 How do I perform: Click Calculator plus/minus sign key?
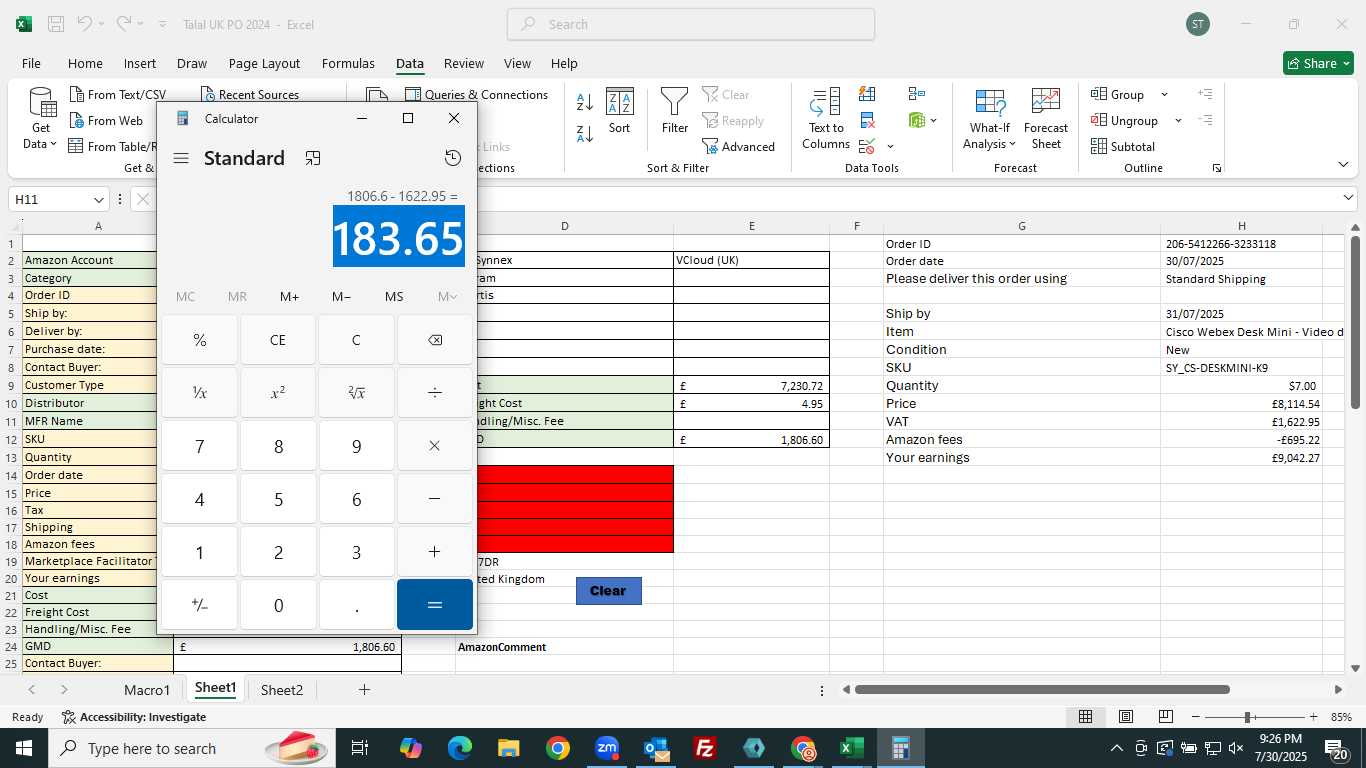tap(200, 605)
